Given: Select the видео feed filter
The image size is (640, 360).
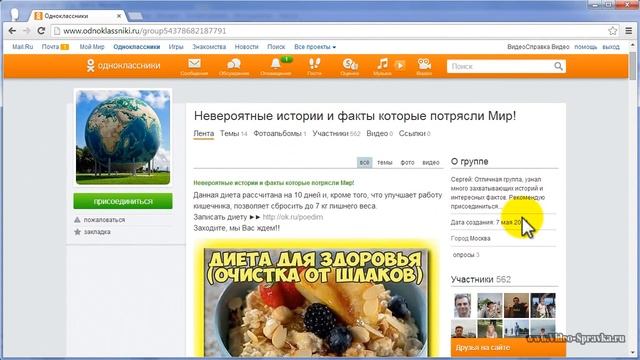Looking at the screenshot, I should tap(431, 162).
